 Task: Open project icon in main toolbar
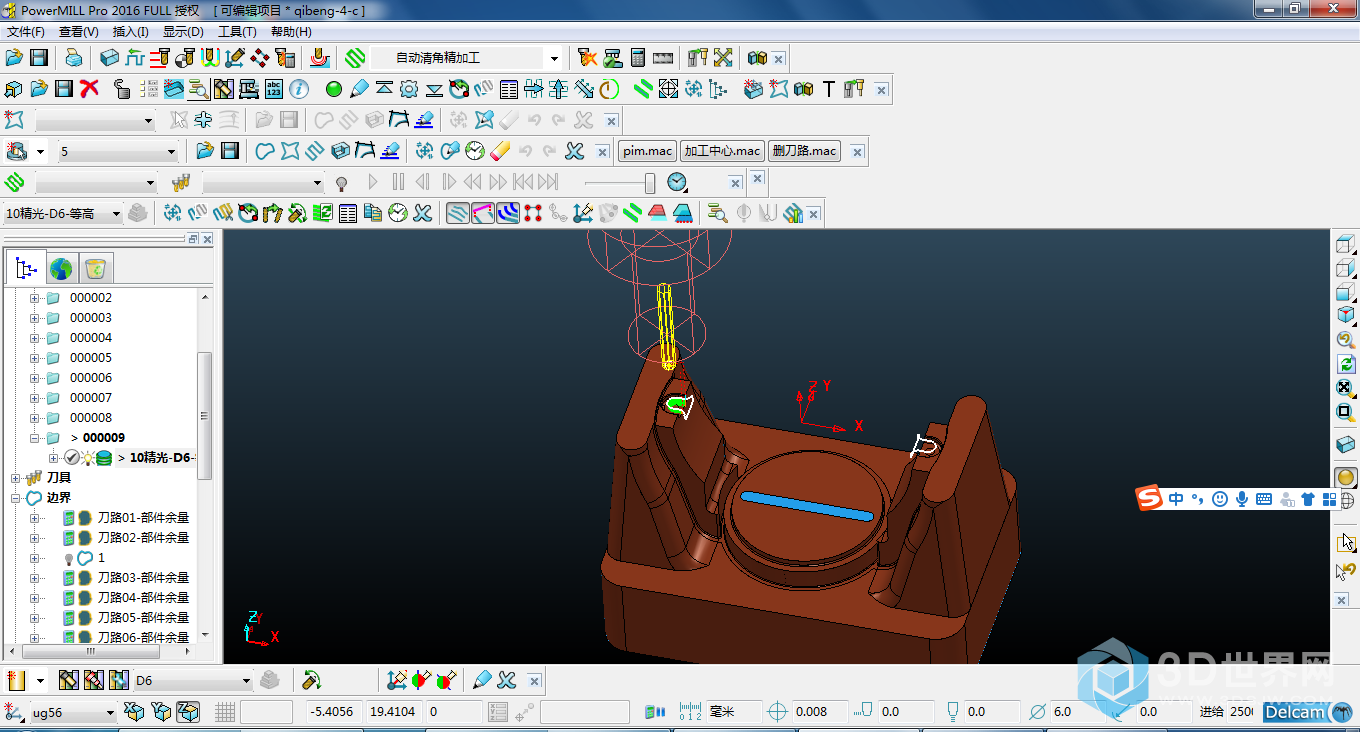(14, 58)
